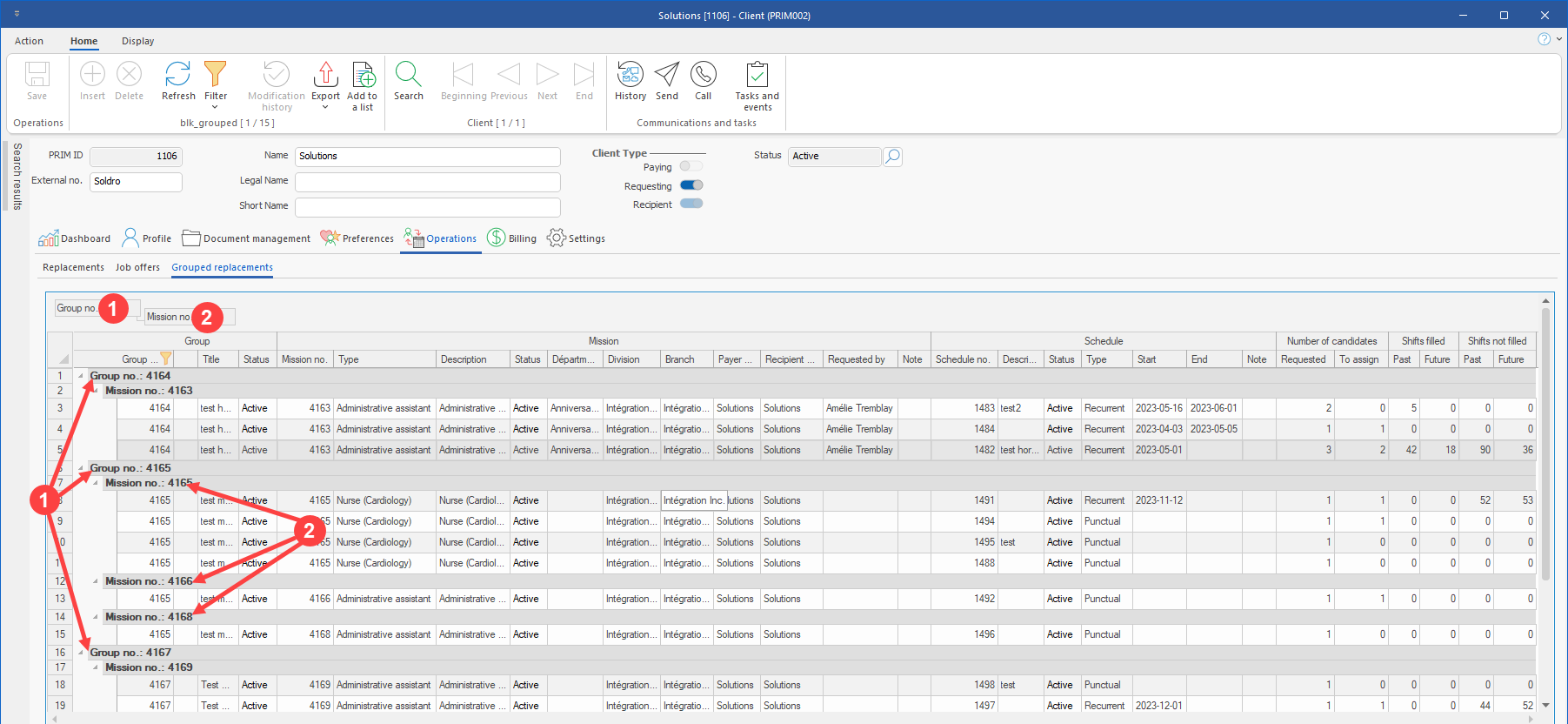Viewport: 1568px width, 724px height.
Task: Click the Export icon
Action: [325, 76]
